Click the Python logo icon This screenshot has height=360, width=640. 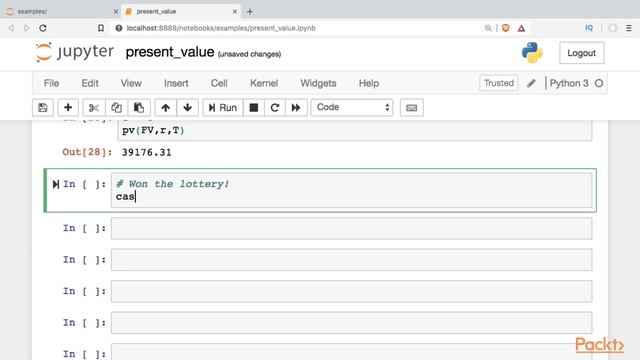coord(532,53)
